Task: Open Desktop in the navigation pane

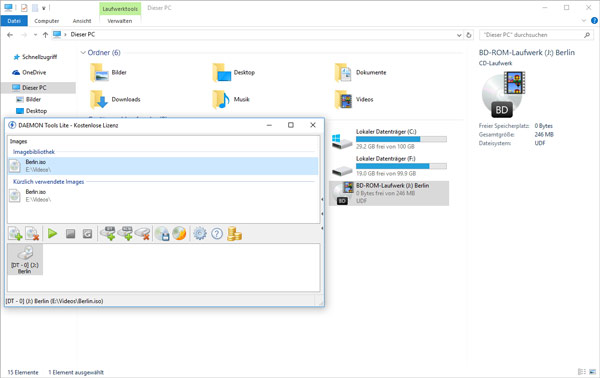Action: pyautogui.click(x=31, y=111)
